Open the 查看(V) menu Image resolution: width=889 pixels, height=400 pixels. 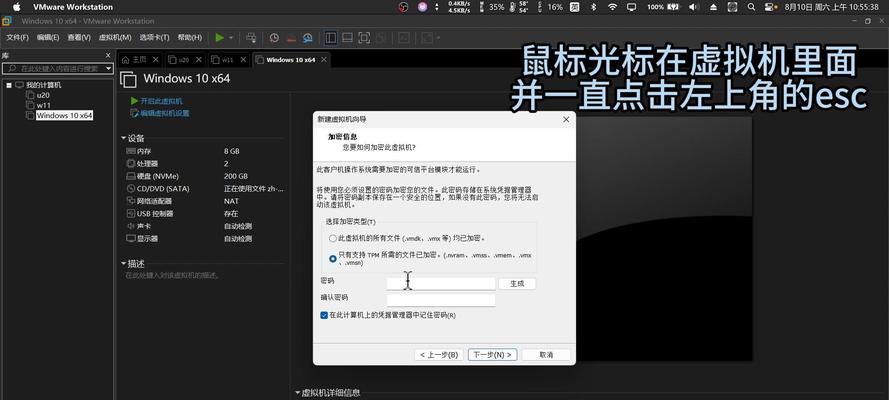[x=79, y=37]
